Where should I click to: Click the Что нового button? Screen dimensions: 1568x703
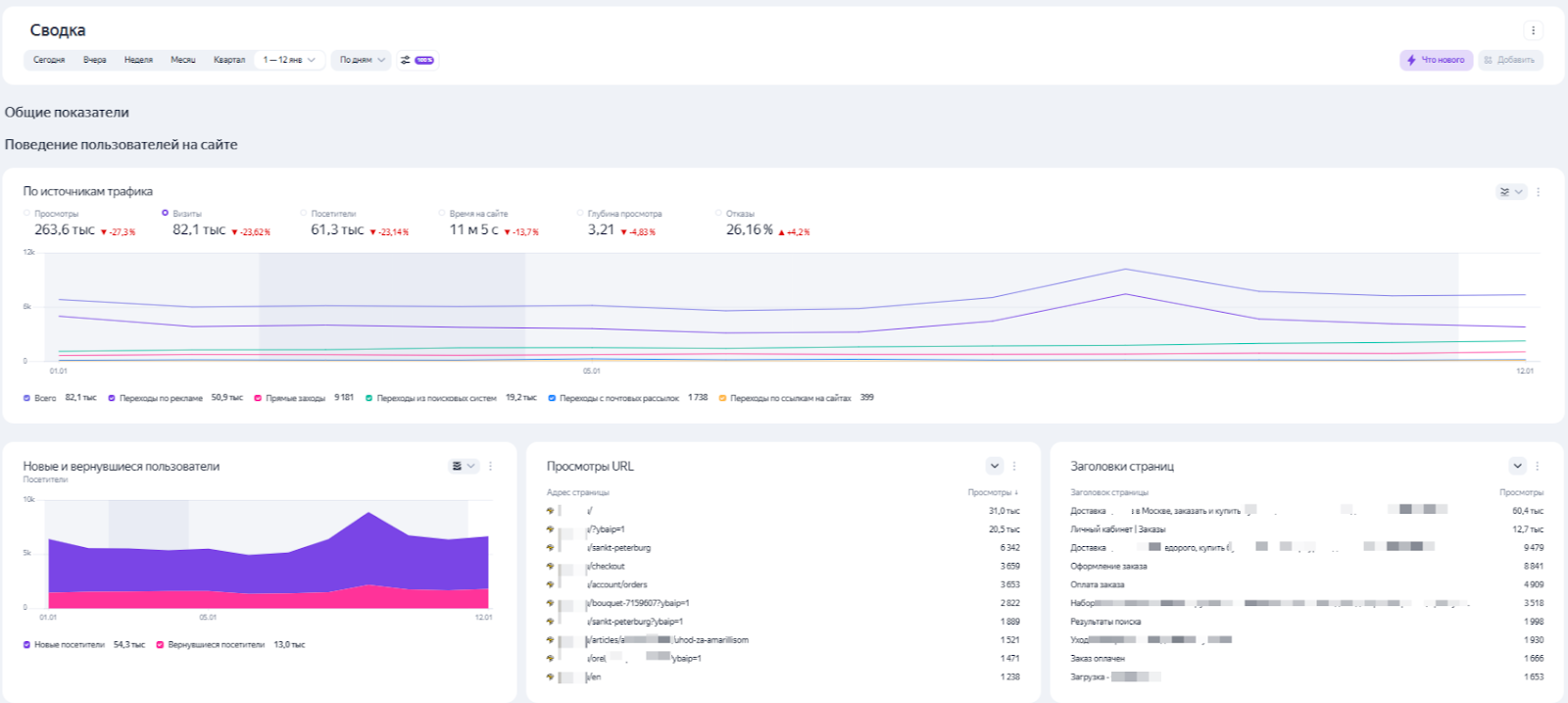tap(1436, 60)
